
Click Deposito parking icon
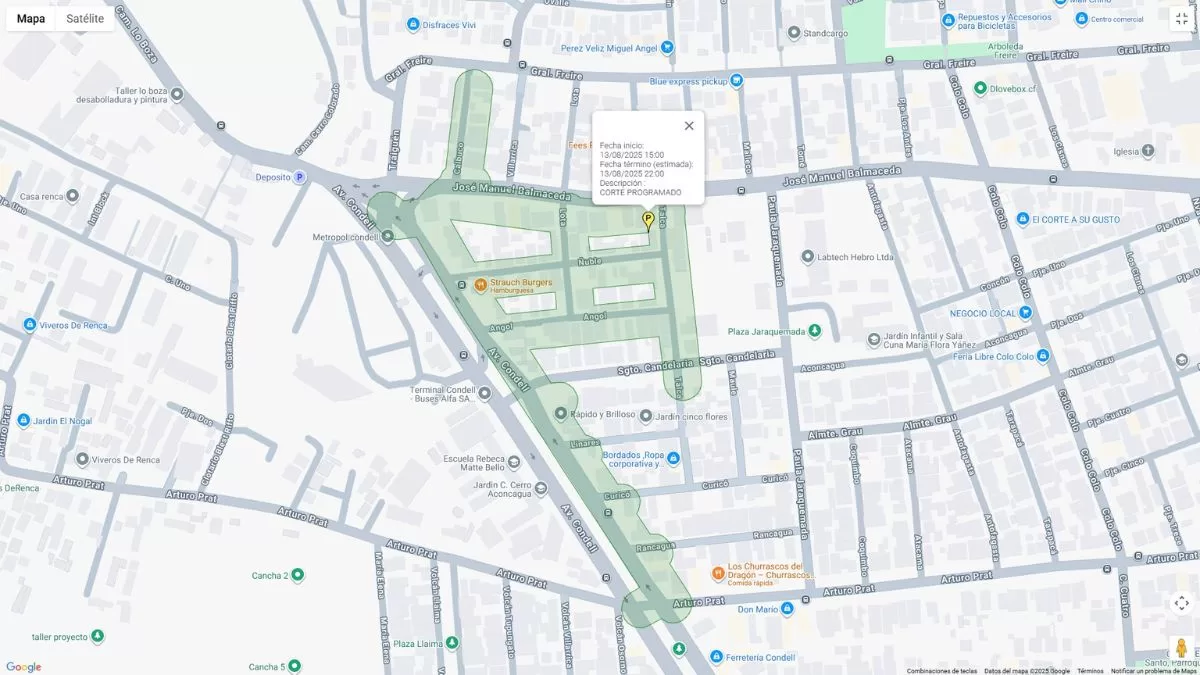pyautogui.click(x=299, y=177)
